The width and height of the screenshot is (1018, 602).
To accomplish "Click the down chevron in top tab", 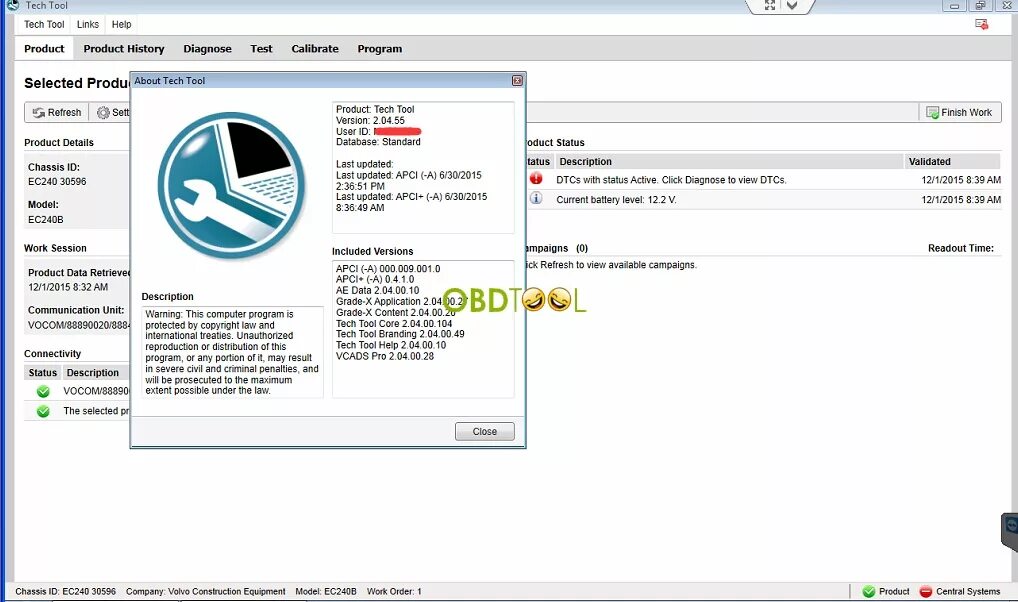I will (792, 6).
